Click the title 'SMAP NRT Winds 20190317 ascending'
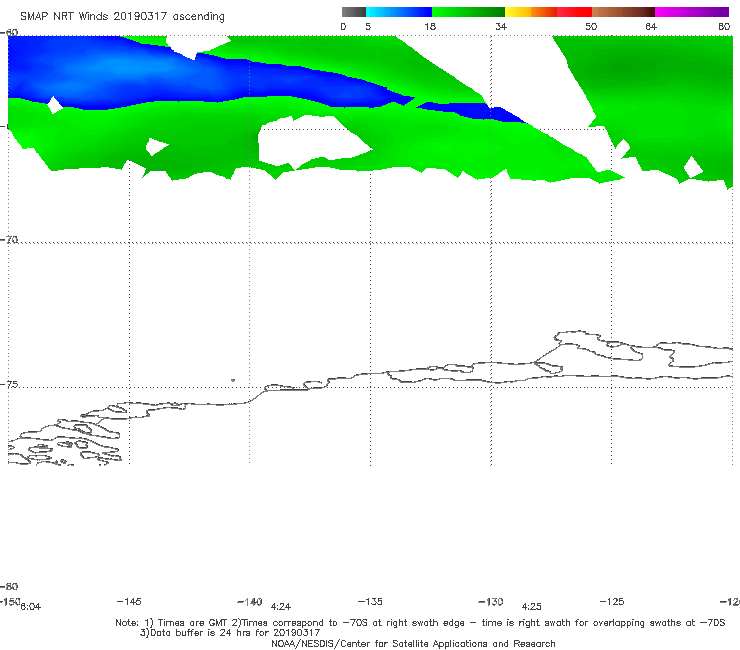The width and height of the screenshot is (740, 650). [x=122, y=17]
